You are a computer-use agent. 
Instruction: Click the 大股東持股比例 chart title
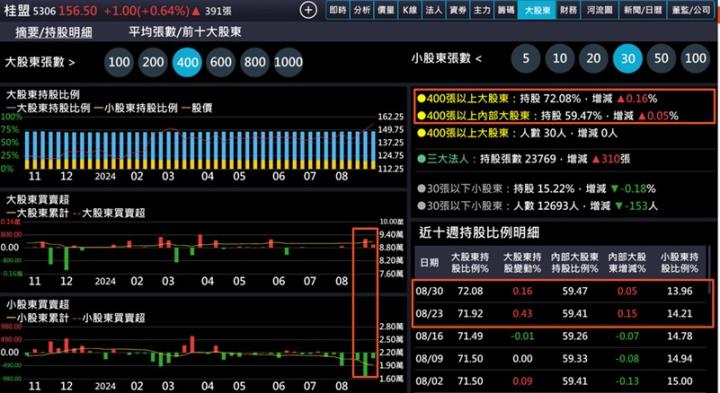(x=43, y=95)
